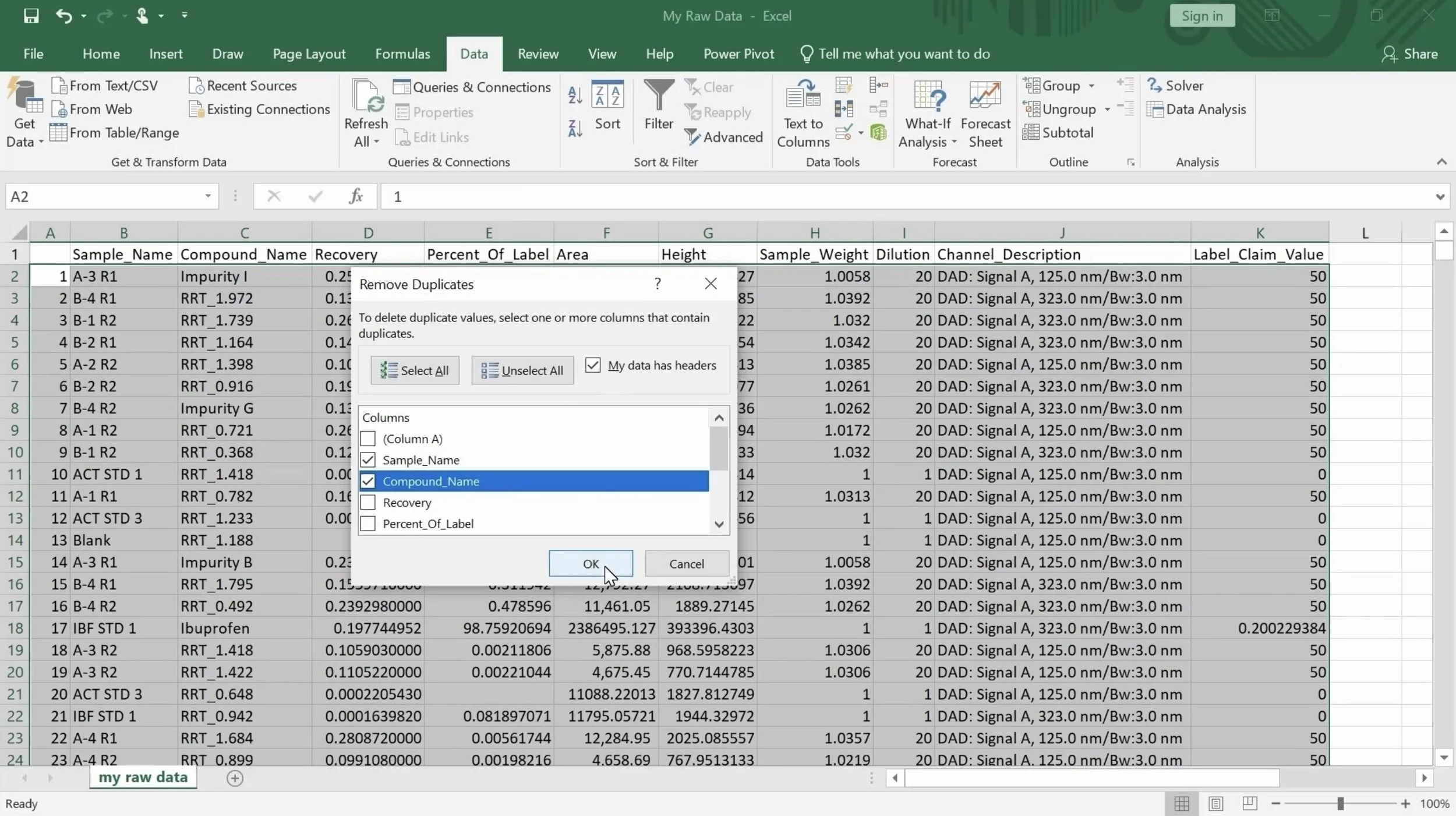
Task: Click the Save icon
Action: (30, 16)
